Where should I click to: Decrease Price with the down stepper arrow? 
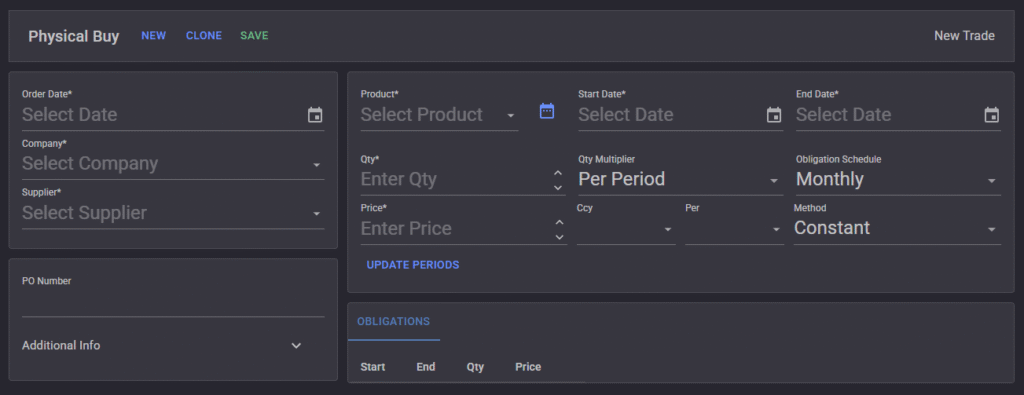point(559,237)
